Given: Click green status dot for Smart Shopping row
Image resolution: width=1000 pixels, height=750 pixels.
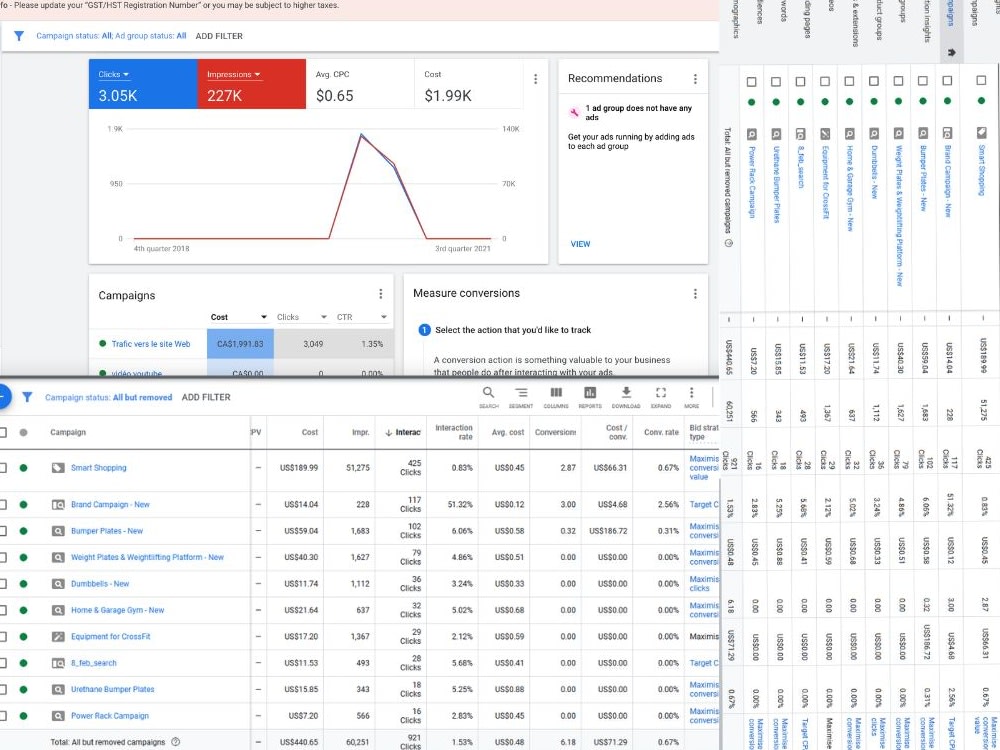Looking at the screenshot, I should click(x=24, y=467).
